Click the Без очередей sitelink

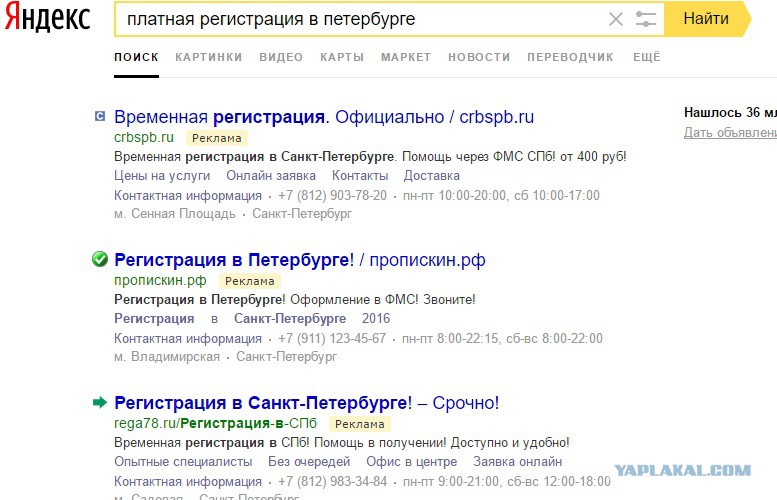point(309,461)
